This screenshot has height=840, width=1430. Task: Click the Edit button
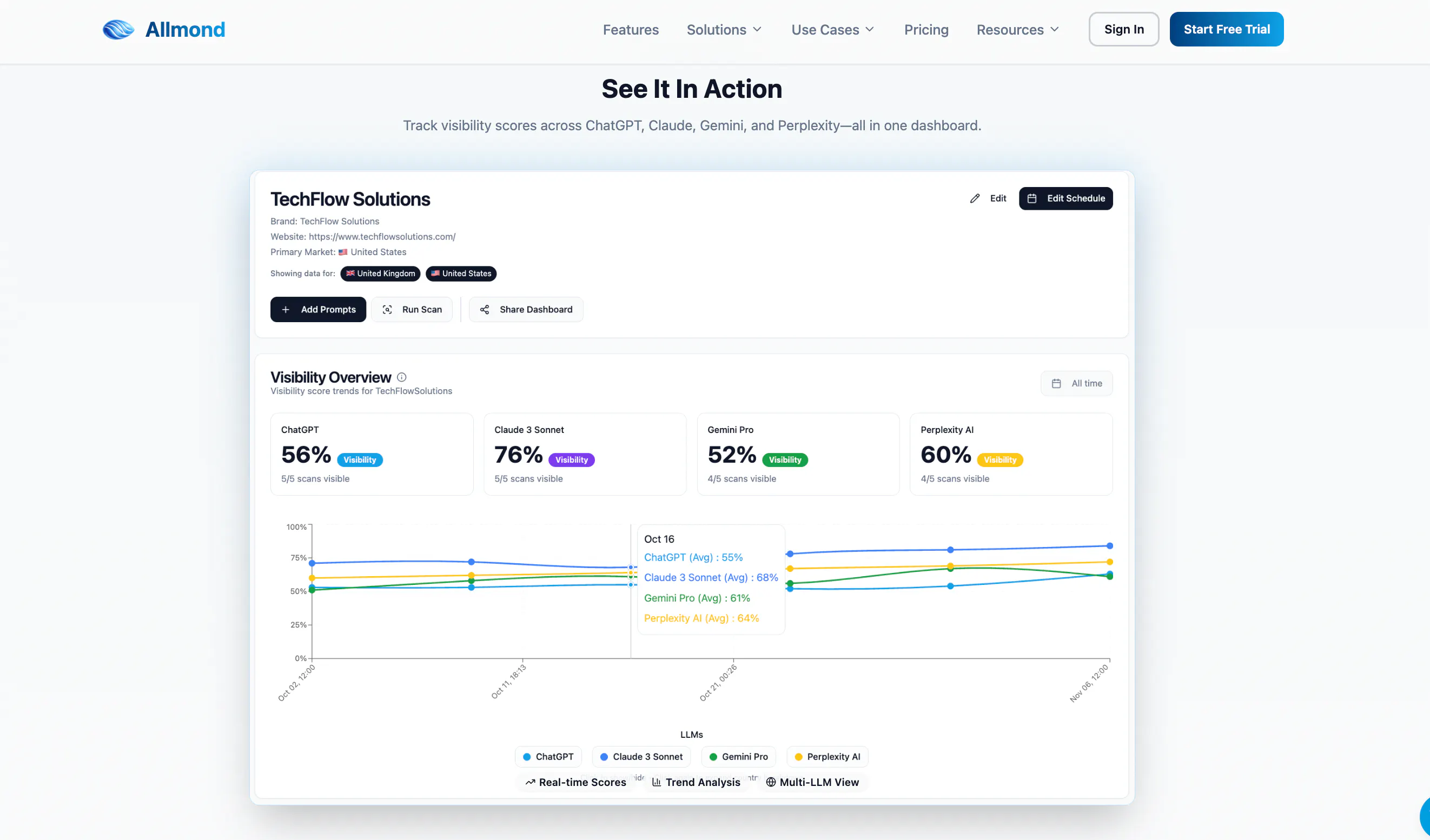988,198
